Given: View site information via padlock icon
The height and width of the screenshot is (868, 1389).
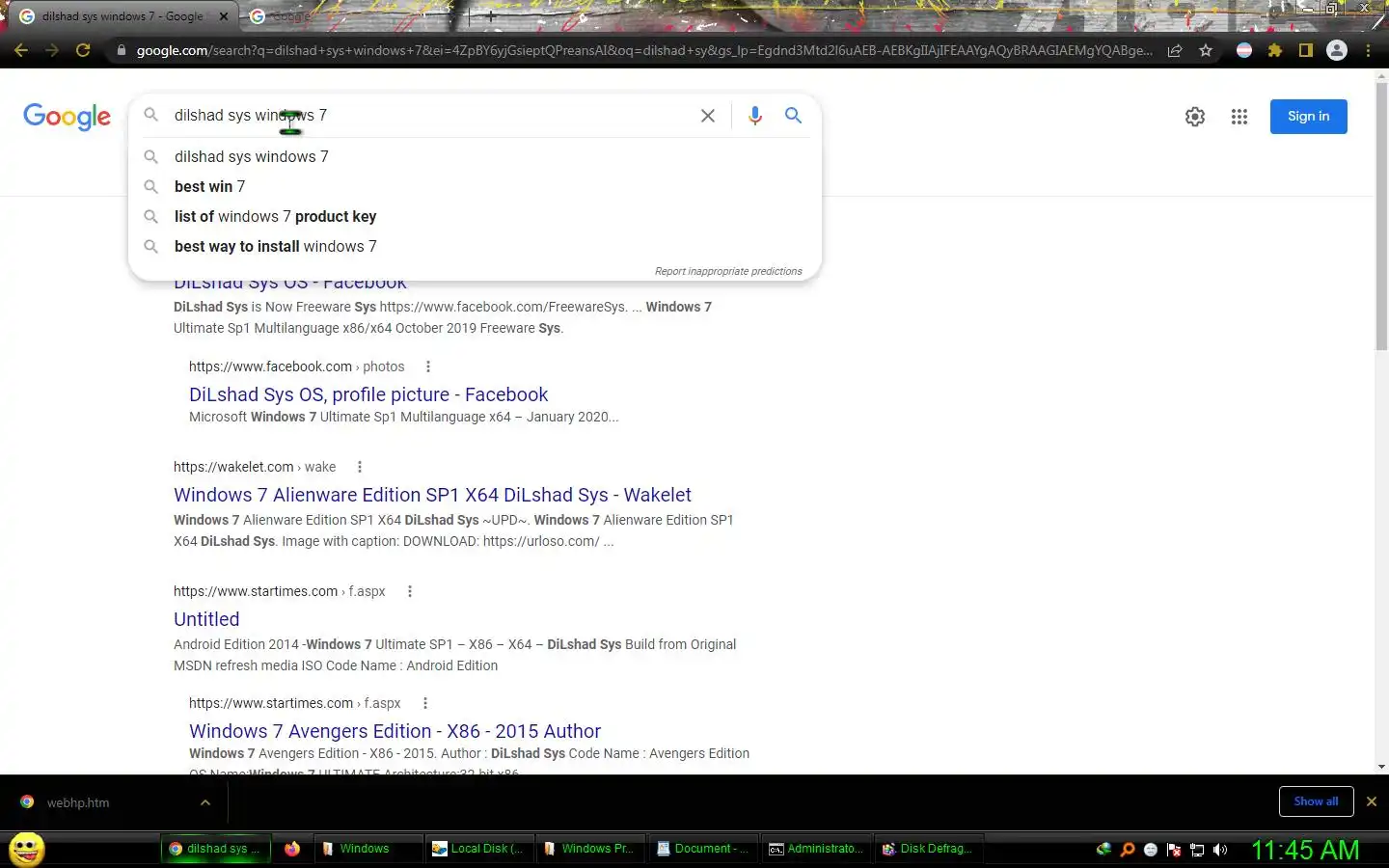Looking at the screenshot, I should [121, 50].
